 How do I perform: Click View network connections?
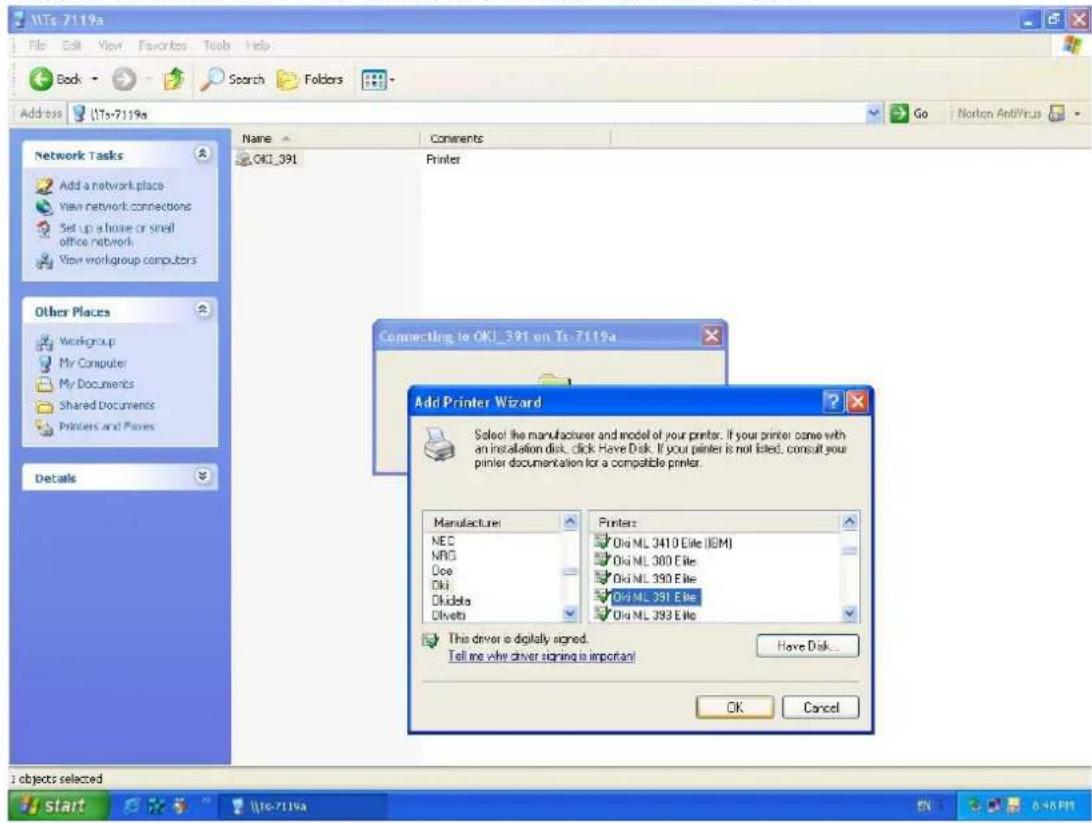[125, 207]
